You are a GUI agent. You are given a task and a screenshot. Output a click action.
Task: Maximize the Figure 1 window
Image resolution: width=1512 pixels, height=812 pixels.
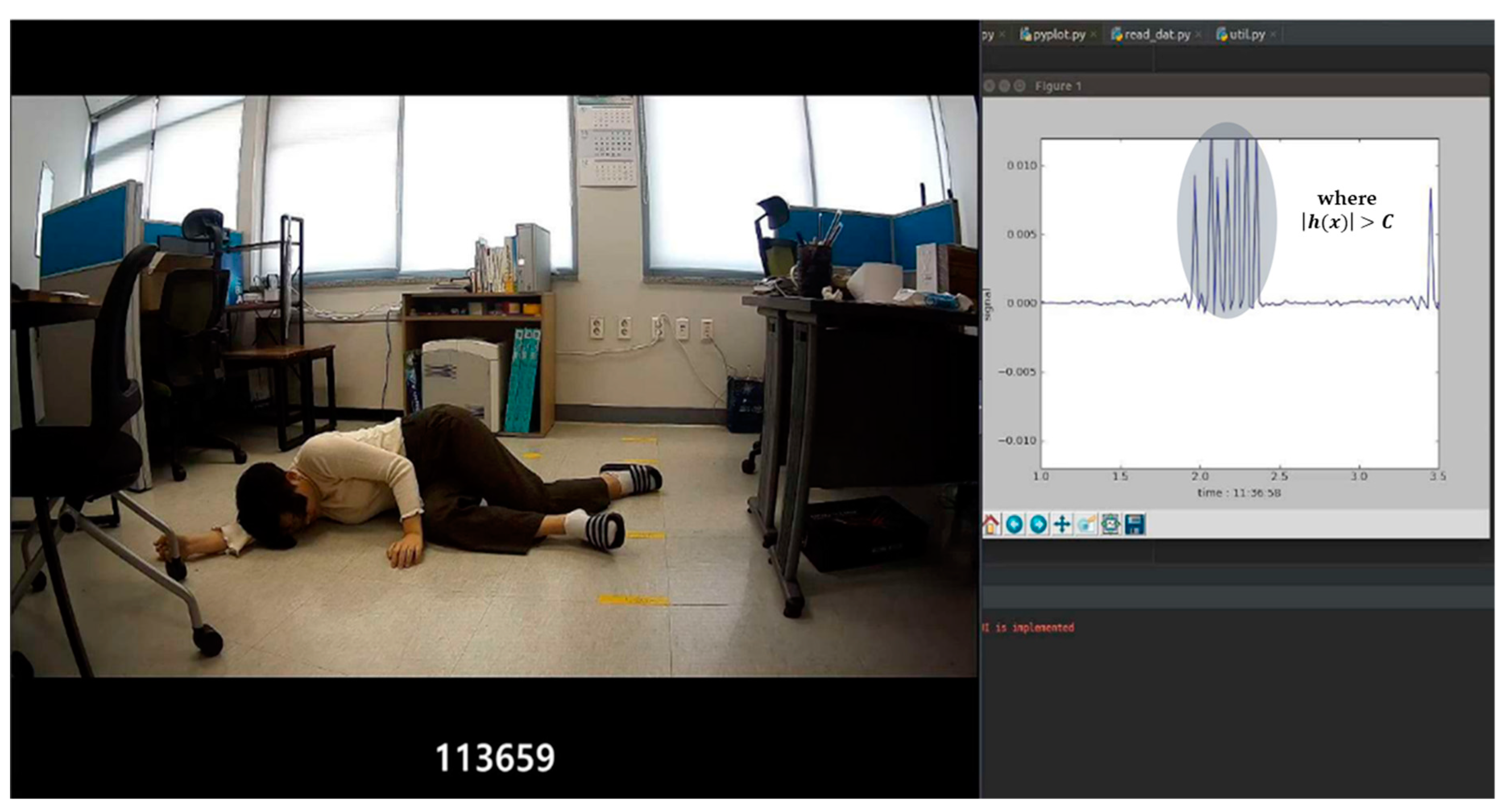coord(1019,86)
